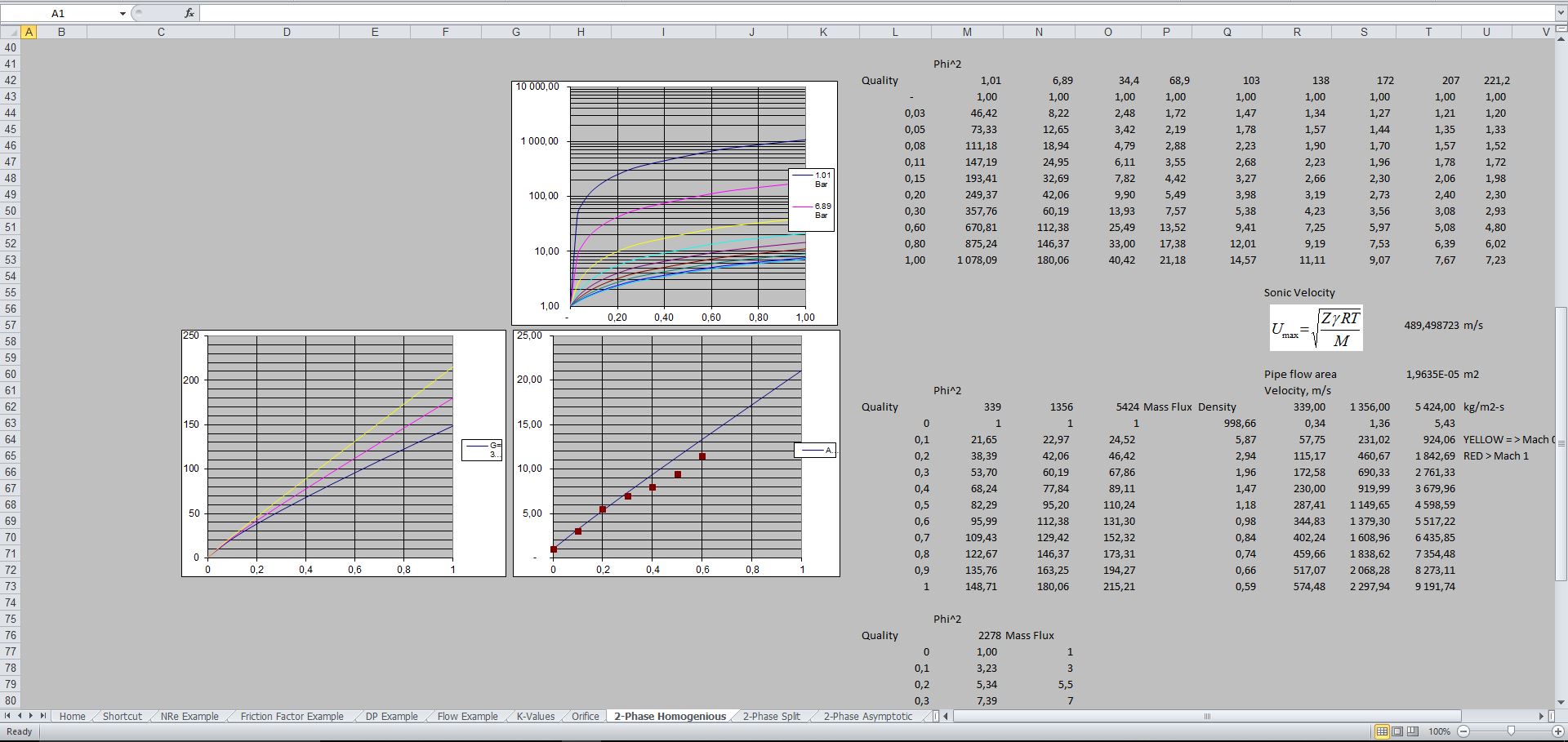Expand the formula bar with the arrow
The height and width of the screenshot is (742, 1568).
click(1560, 13)
